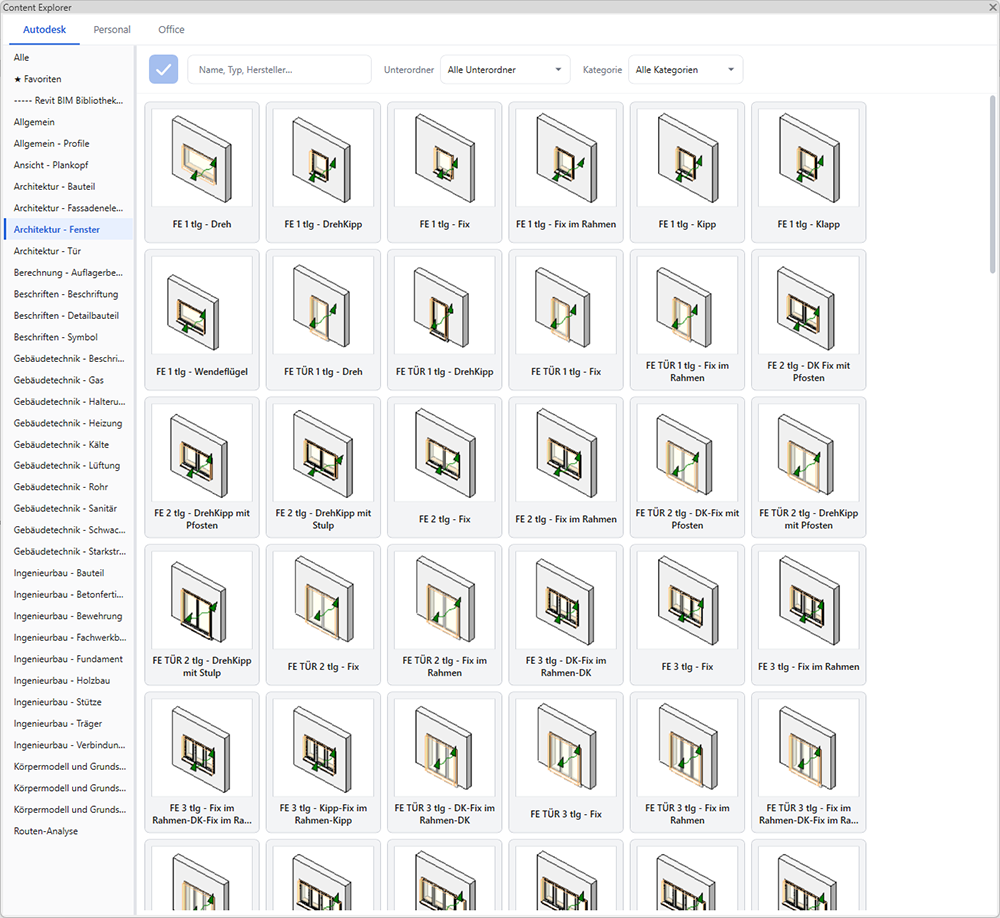Open Gebäudetechnik - Heizung category

pos(69,423)
